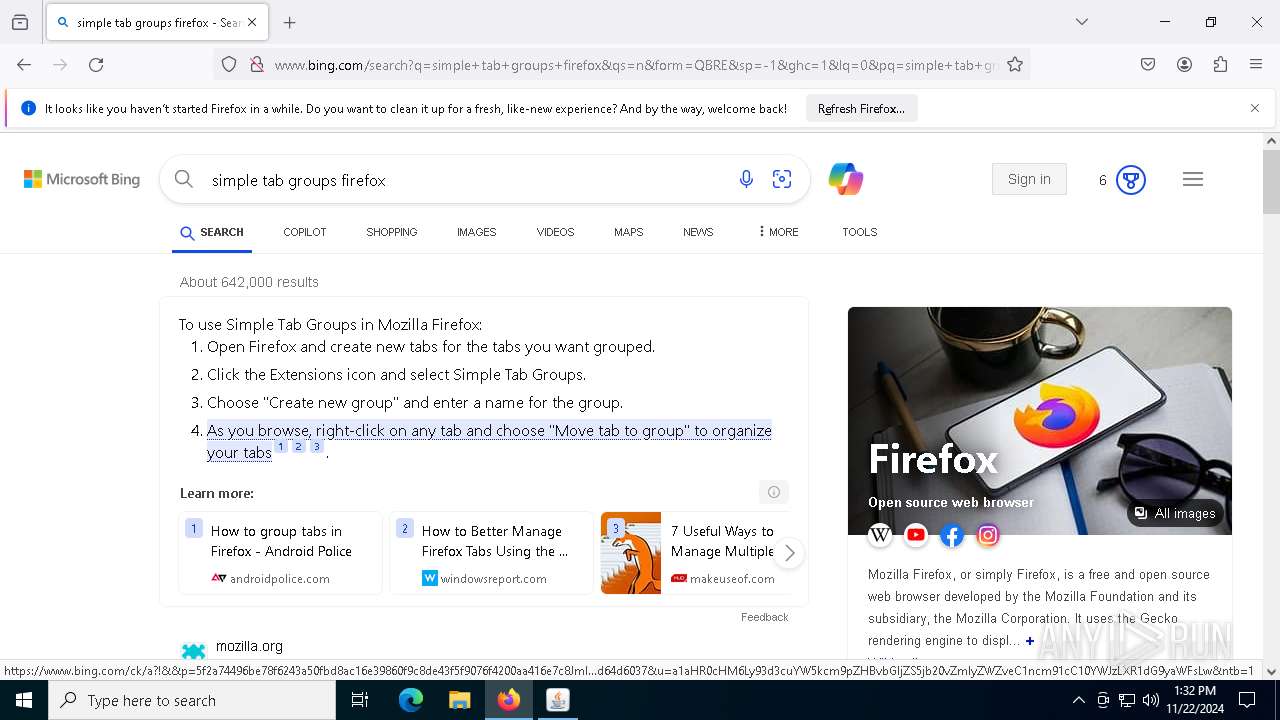Go back to previous page

(x=24, y=64)
